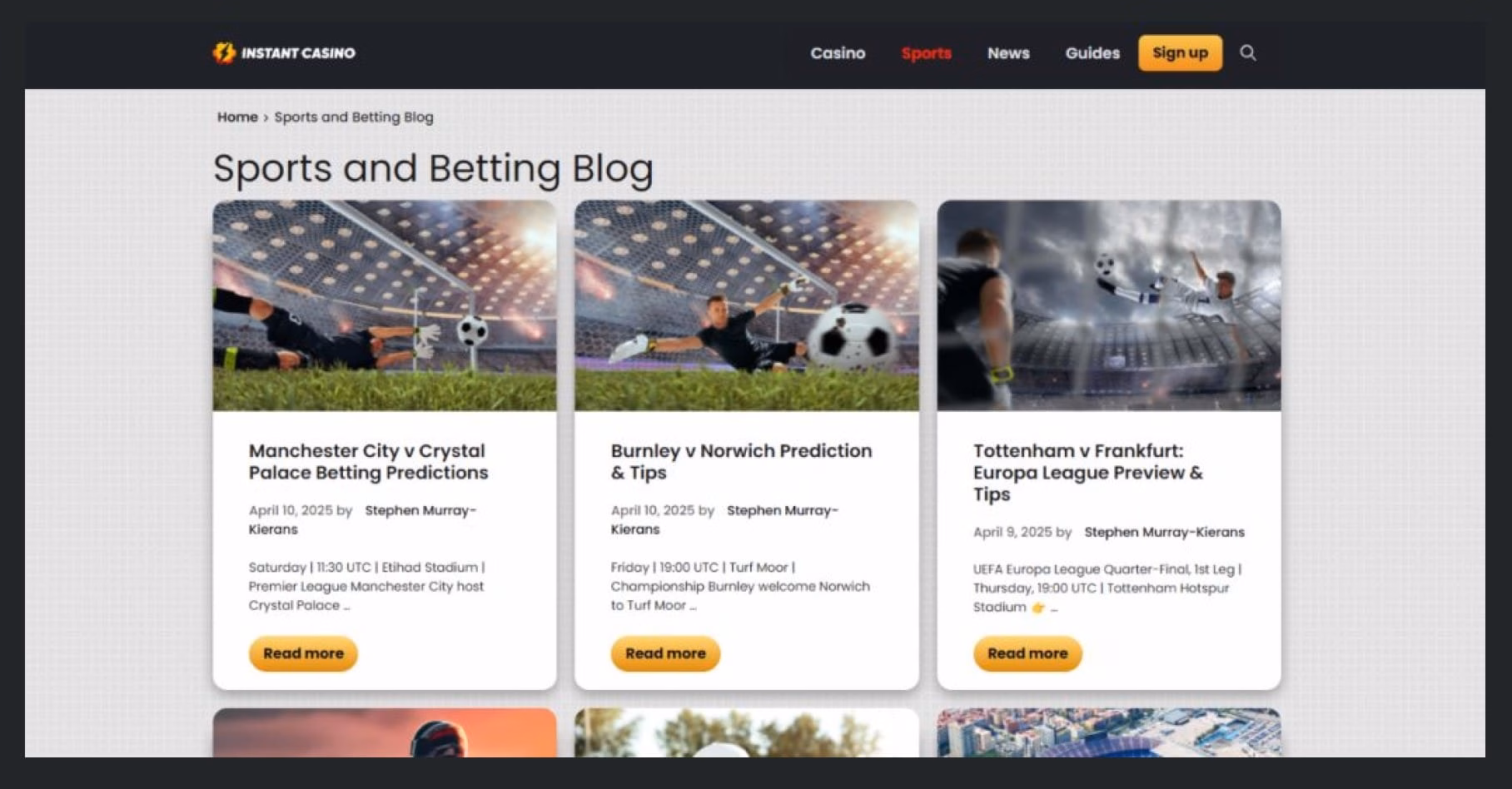The height and width of the screenshot is (789, 1512).
Task: Read more on Manchester City article
Action: coord(303,653)
